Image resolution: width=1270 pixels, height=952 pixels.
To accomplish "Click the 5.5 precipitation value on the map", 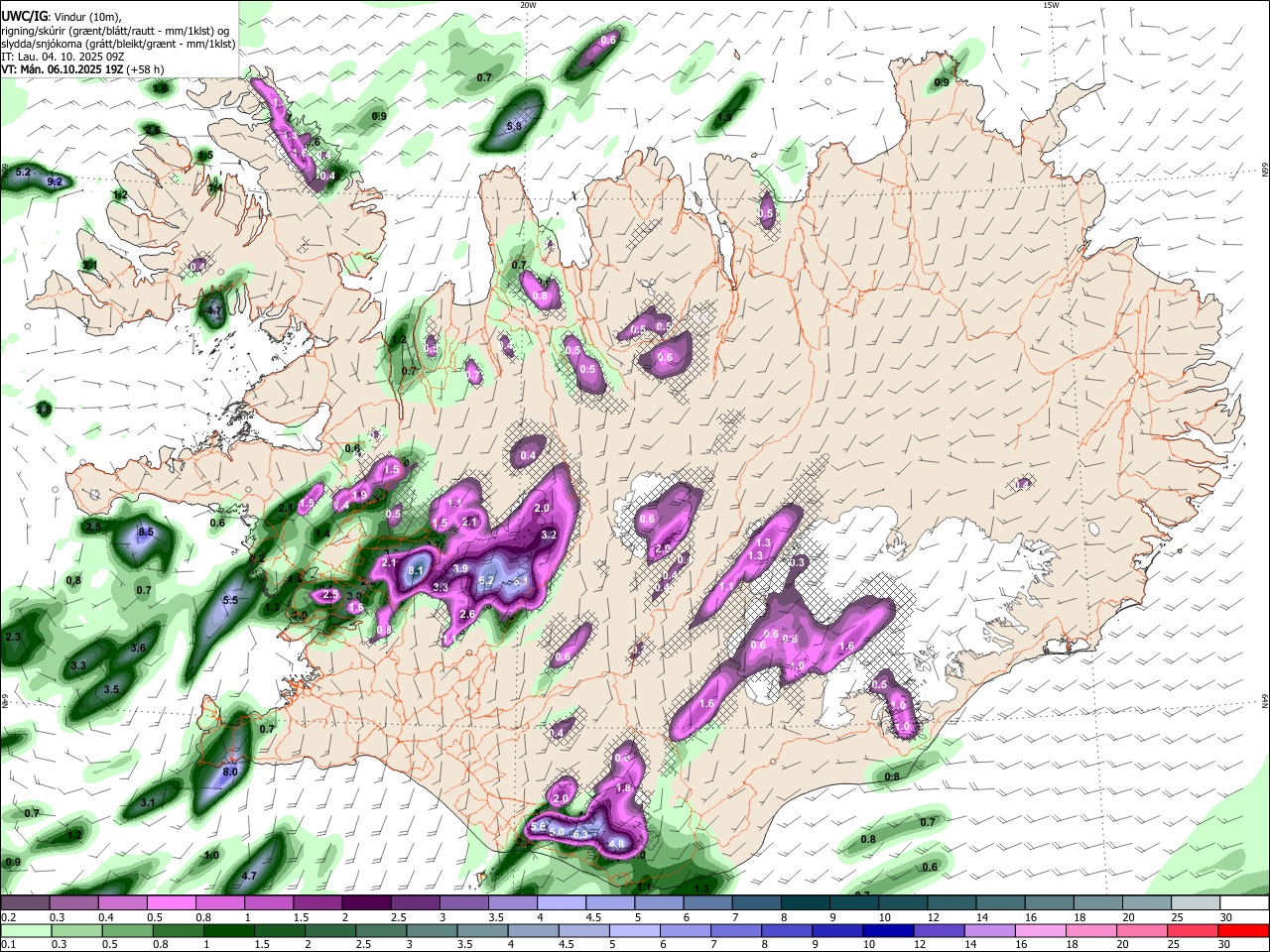I will [230, 600].
